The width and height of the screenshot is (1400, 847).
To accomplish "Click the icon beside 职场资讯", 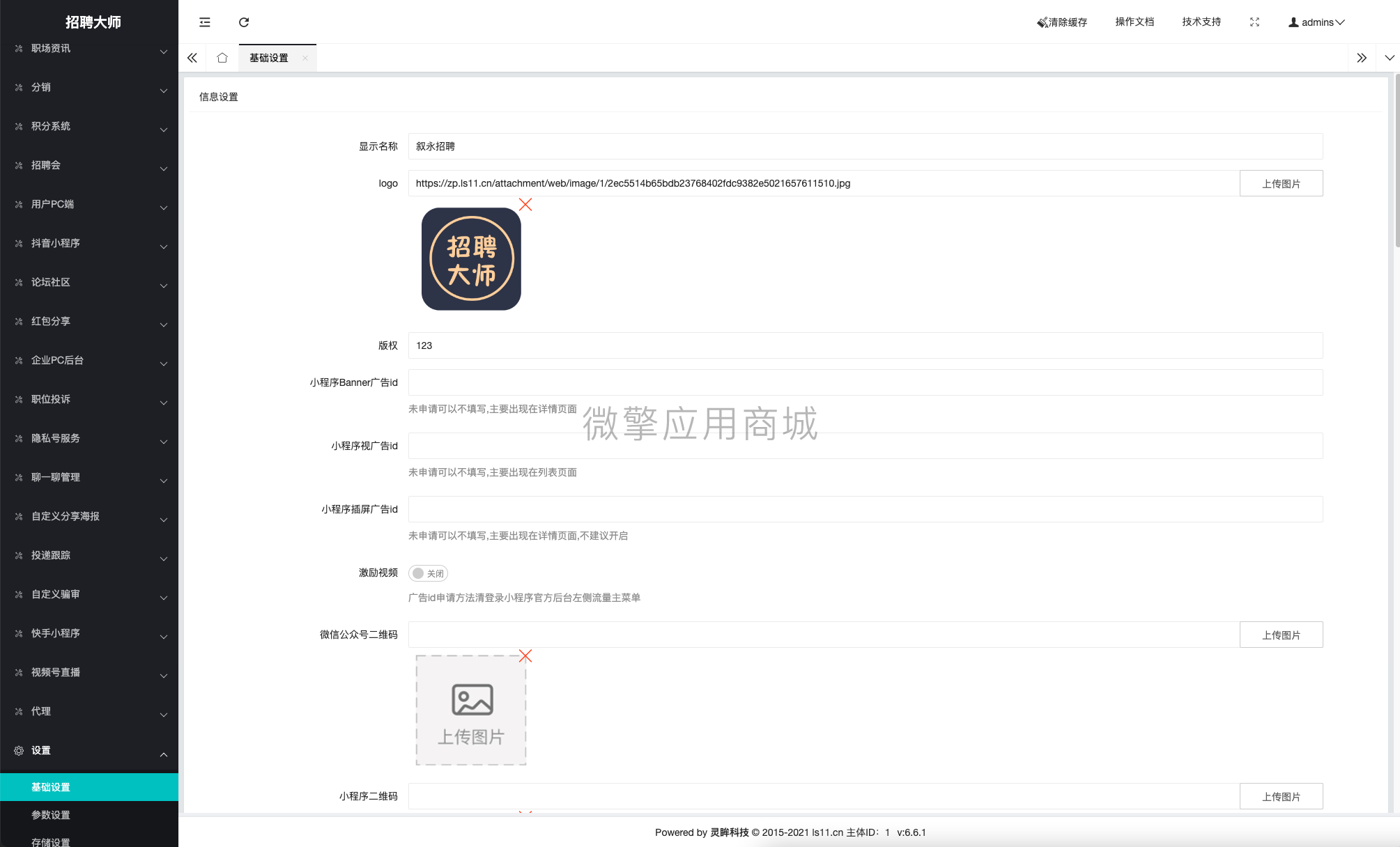I will [x=19, y=48].
